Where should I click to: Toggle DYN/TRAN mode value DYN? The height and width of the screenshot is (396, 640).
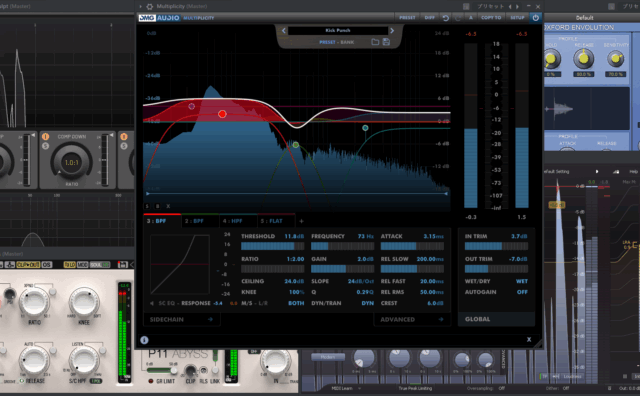(x=367, y=303)
